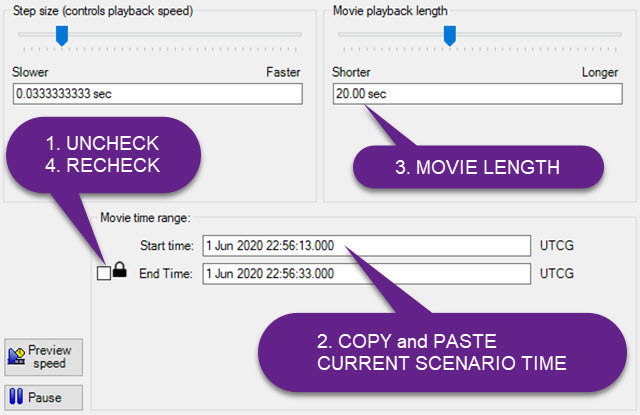Uncheck the movie time range lock checkbox

(x=104, y=274)
